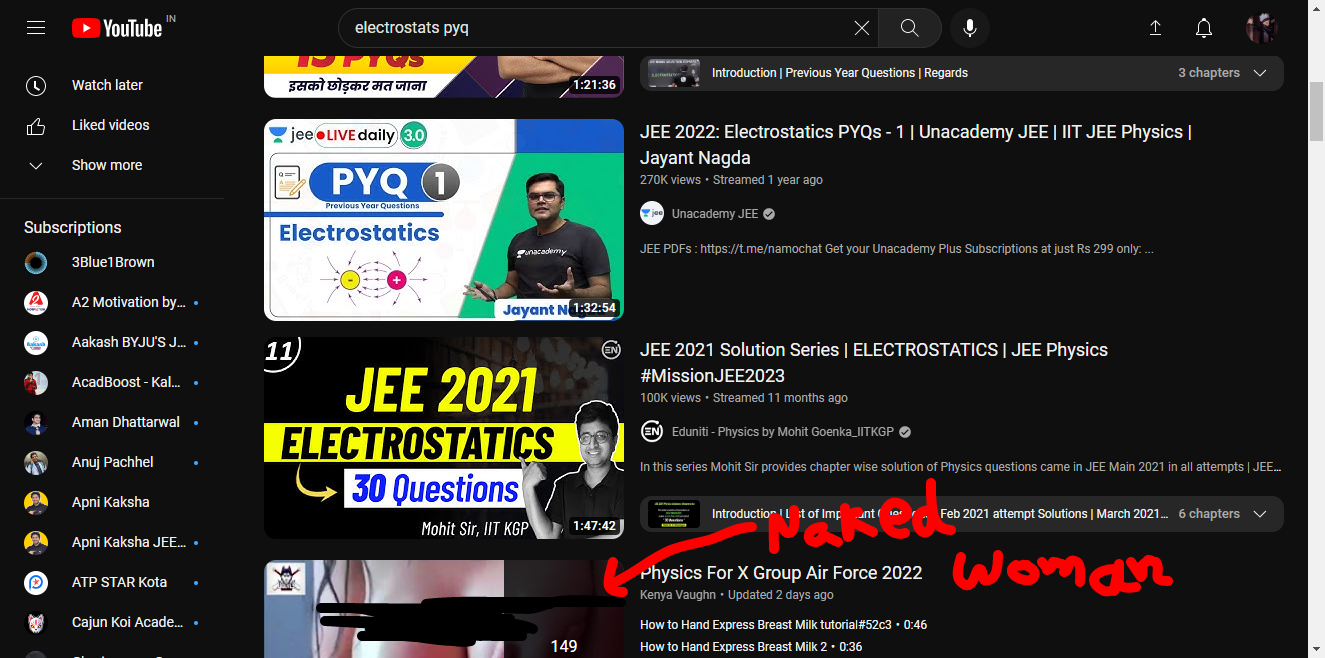This screenshot has width=1325, height=658.
Task: Open Liked videos
Action: coord(112,125)
